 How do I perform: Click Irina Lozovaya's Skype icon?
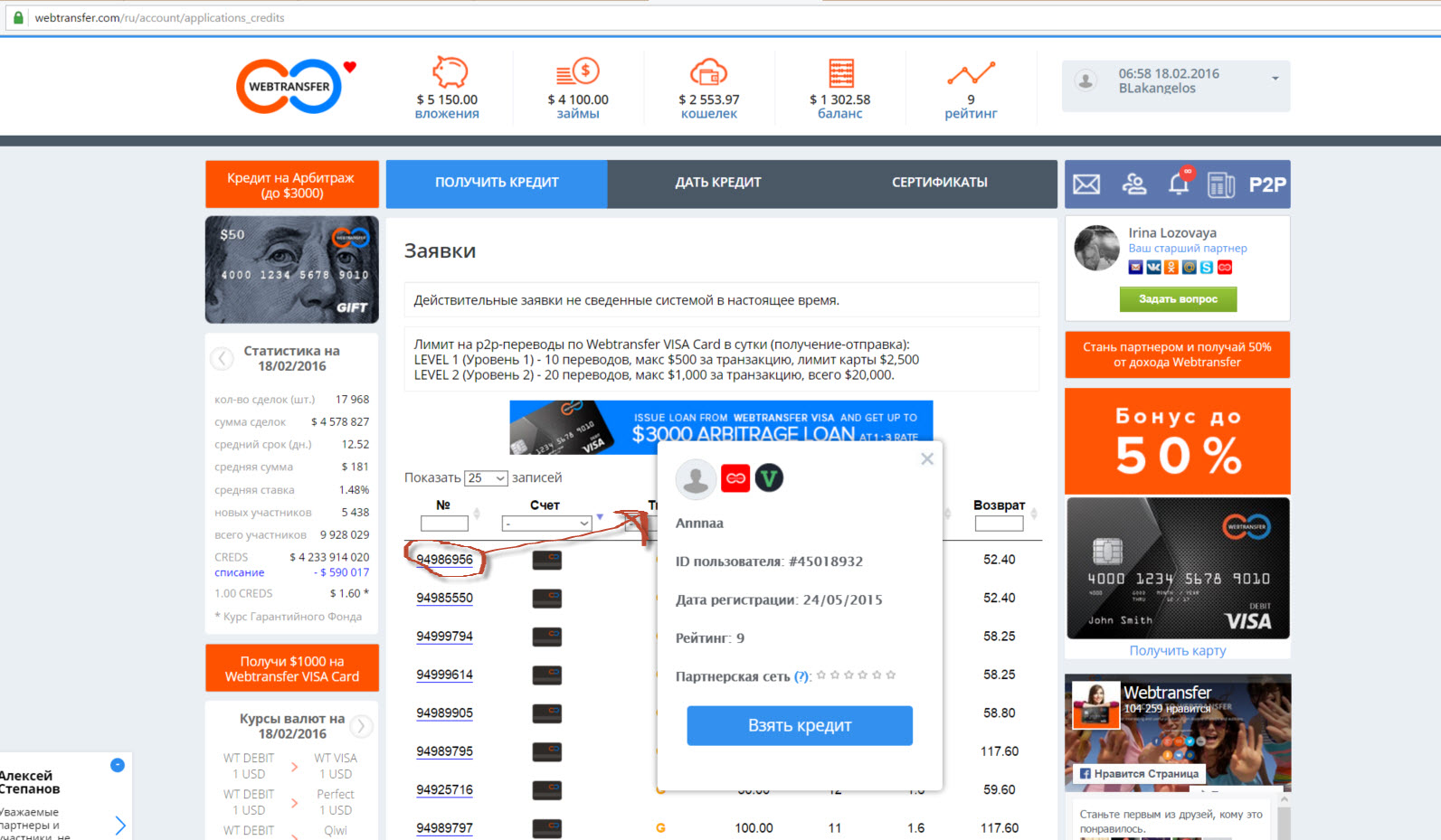click(x=1207, y=267)
